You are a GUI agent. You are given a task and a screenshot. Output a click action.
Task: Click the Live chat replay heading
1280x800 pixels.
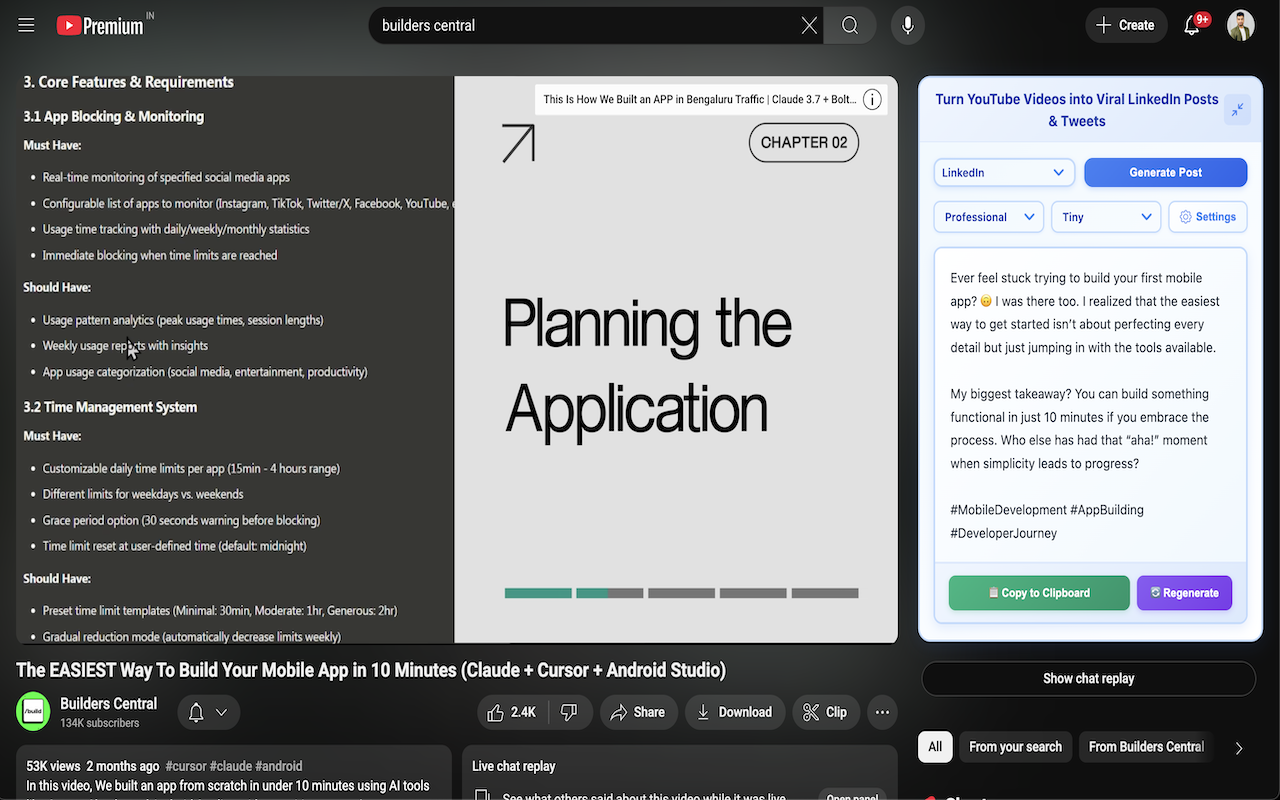[513, 766]
